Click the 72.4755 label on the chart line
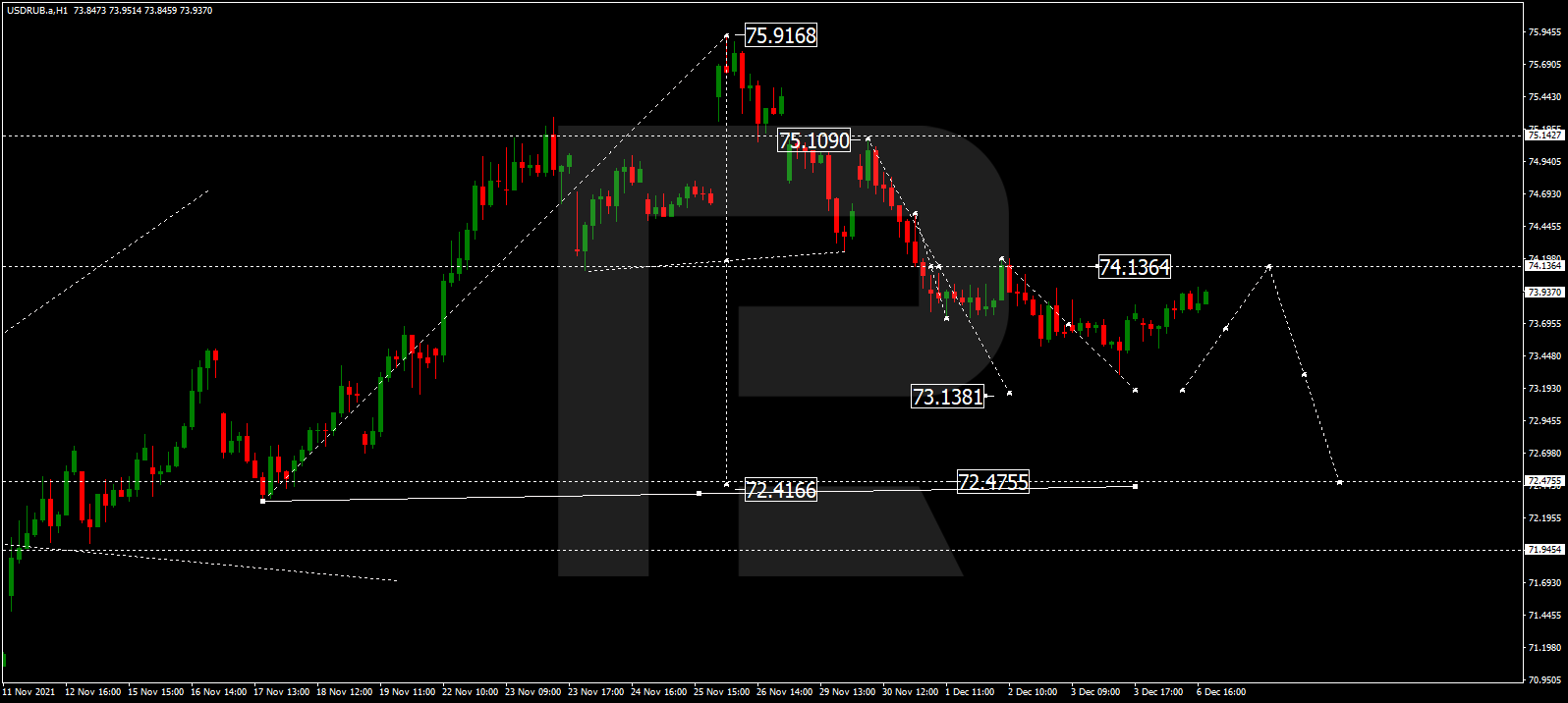The image size is (1568, 703). [x=992, y=482]
